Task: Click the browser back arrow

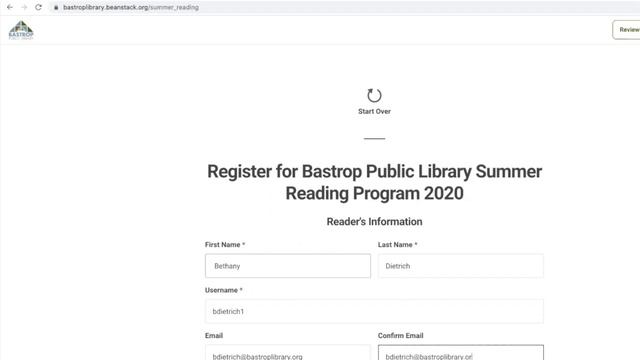Action: tap(10, 7)
